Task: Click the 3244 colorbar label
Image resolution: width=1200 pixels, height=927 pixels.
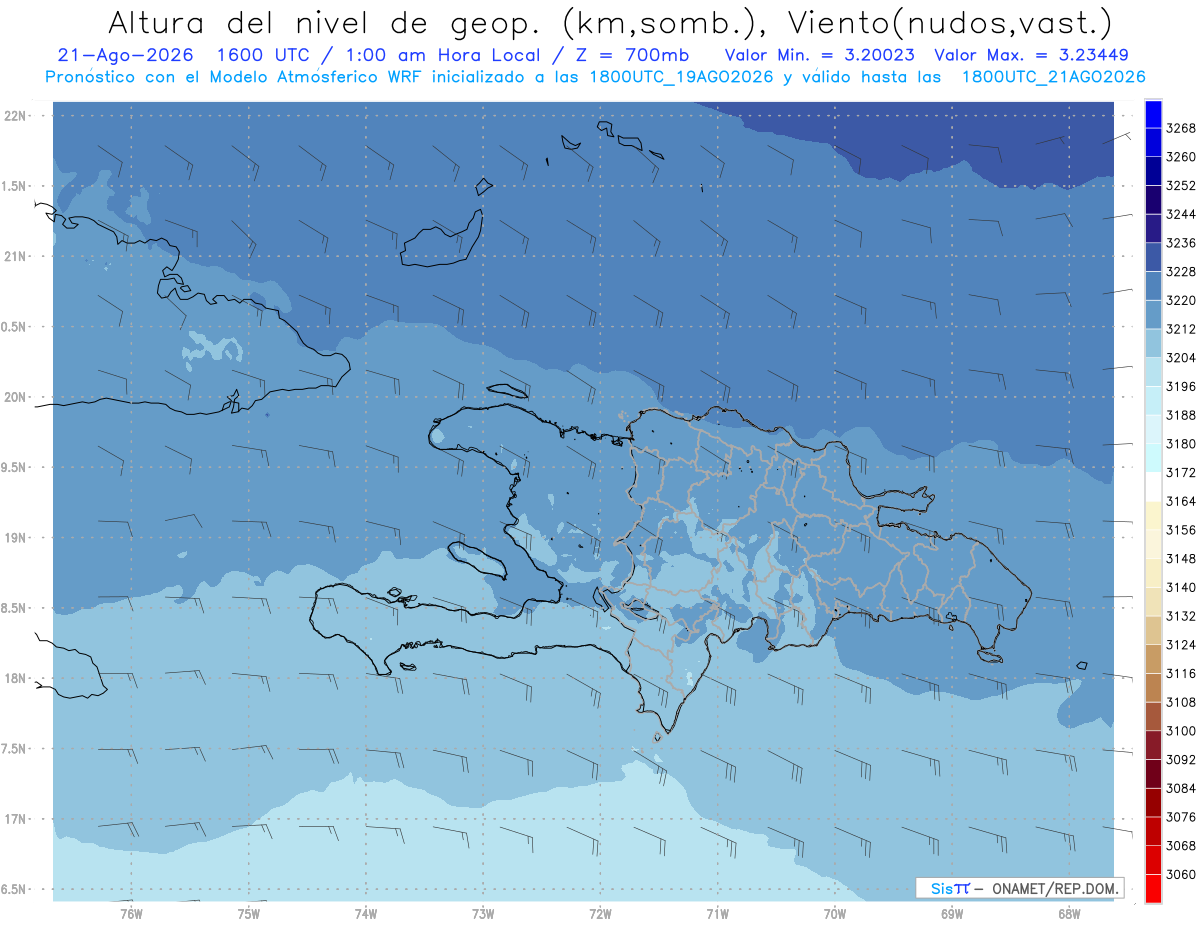Action: click(1181, 214)
